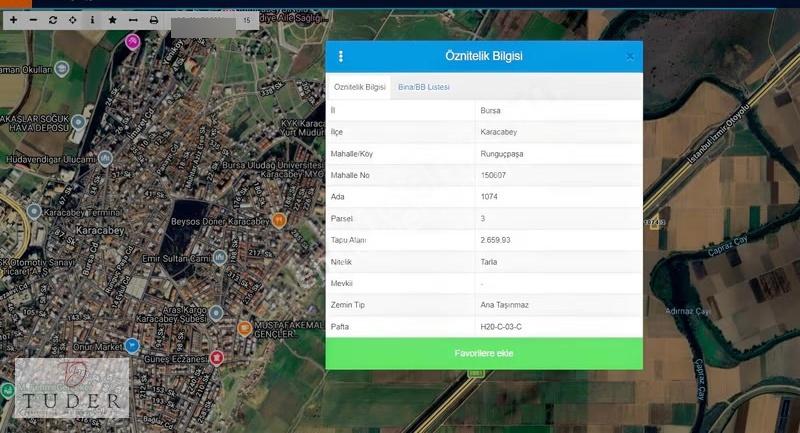Click the İstanbul-İzmir Otoyolu road label
800x433 pixels.
coord(718,134)
